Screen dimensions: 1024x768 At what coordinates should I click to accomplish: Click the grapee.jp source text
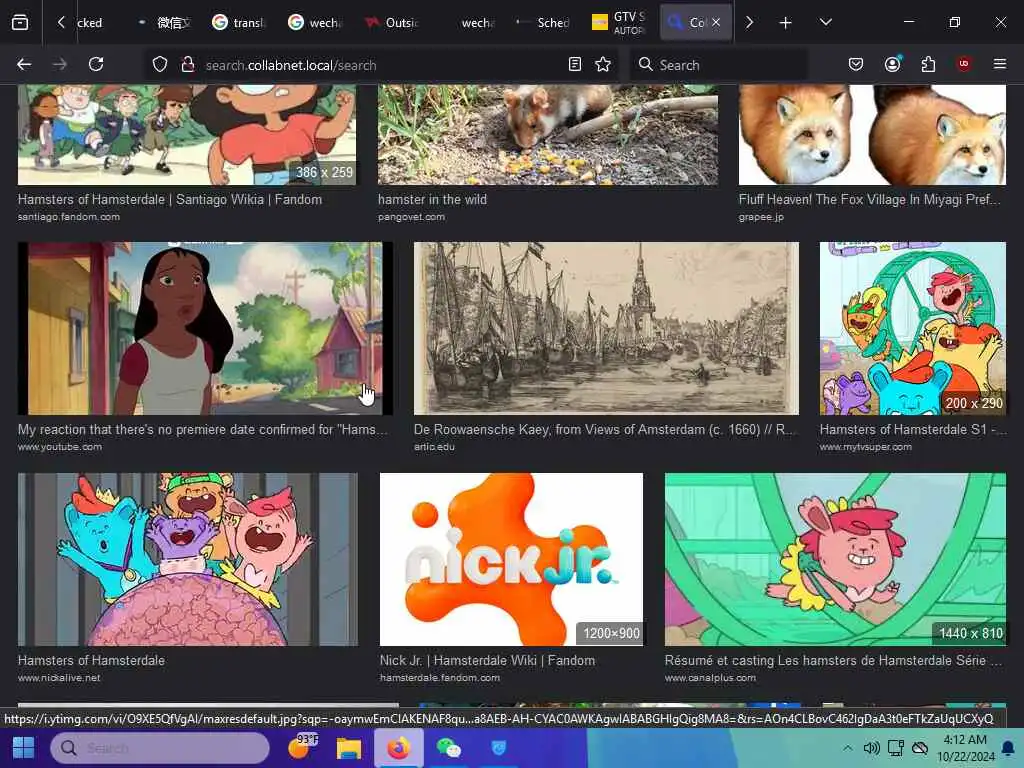point(761,217)
